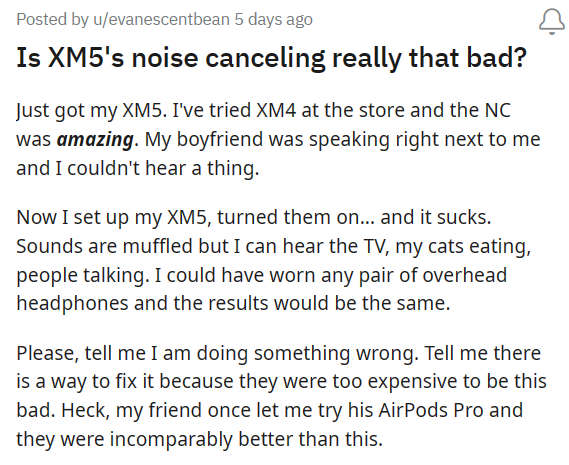Click the line starting 'headphones and the results'
569x465 pixels.
[x=233, y=303]
